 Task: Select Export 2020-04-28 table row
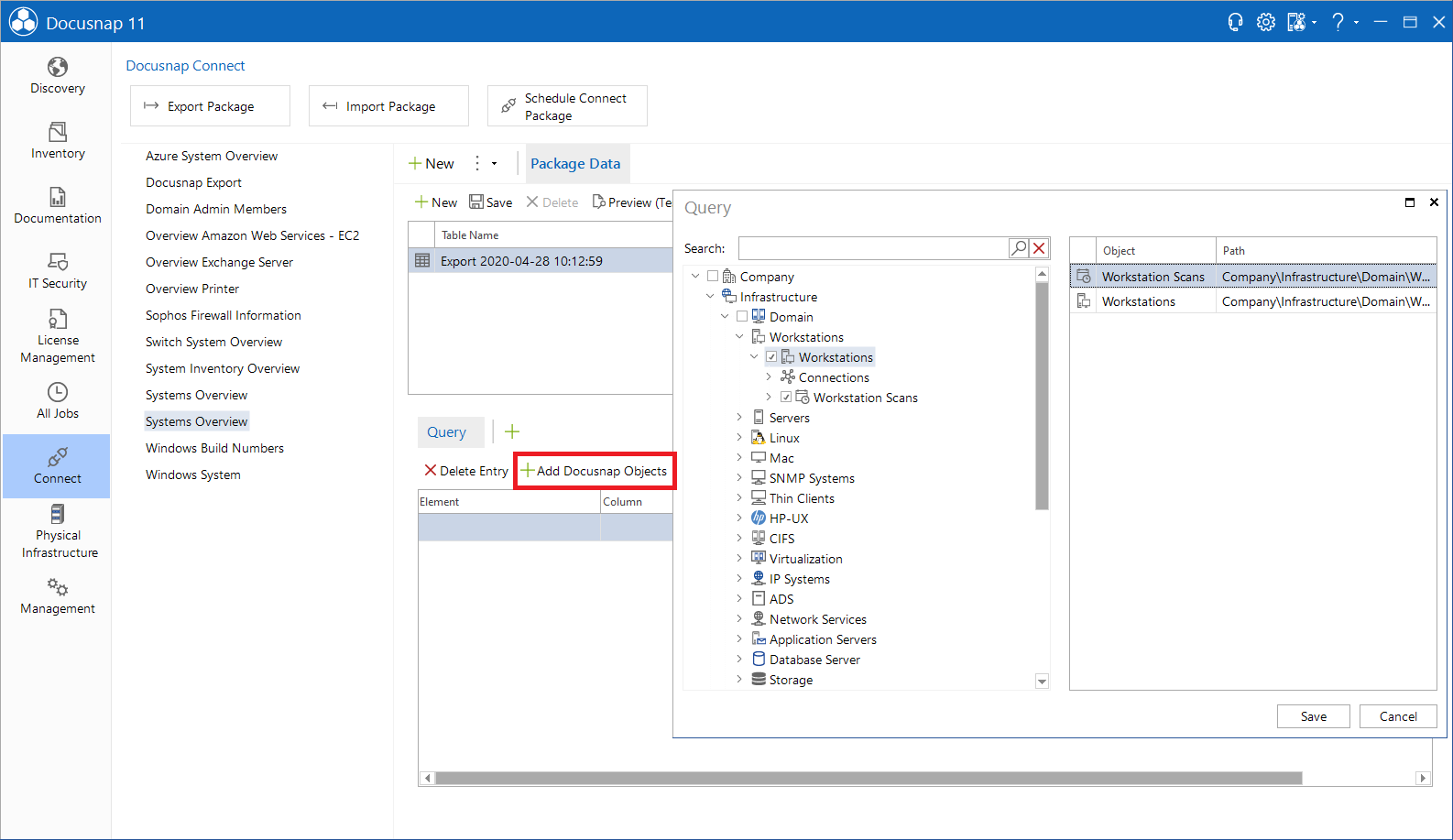click(x=541, y=261)
